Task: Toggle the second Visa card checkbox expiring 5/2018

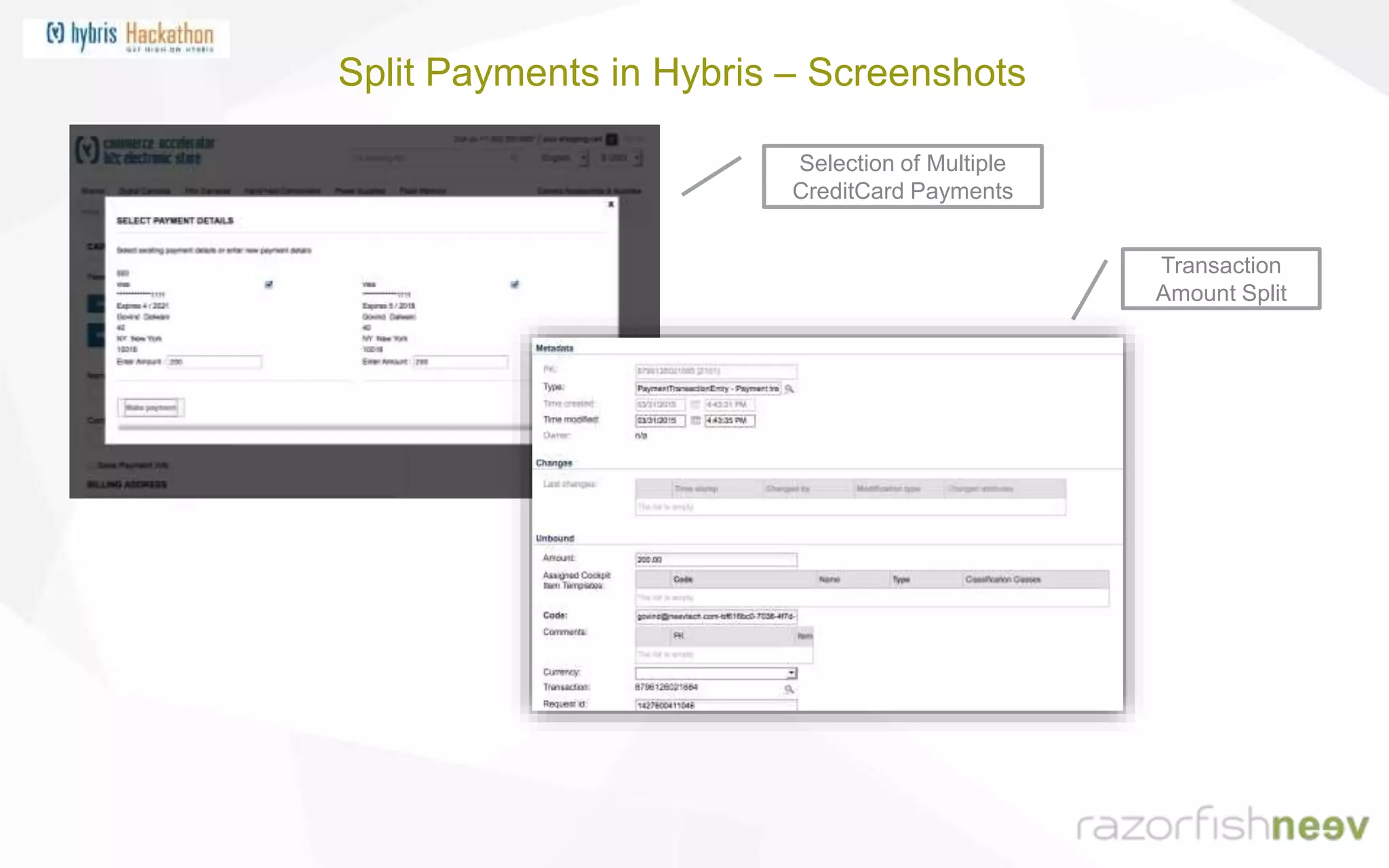Action: click(515, 284)
